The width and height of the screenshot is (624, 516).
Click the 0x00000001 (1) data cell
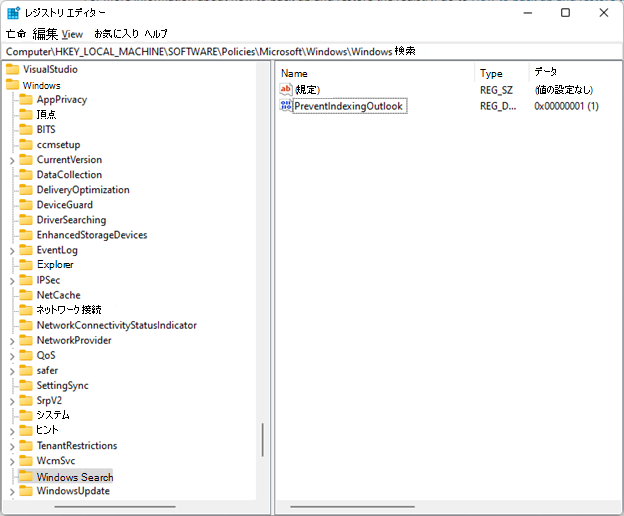point(566,106)
